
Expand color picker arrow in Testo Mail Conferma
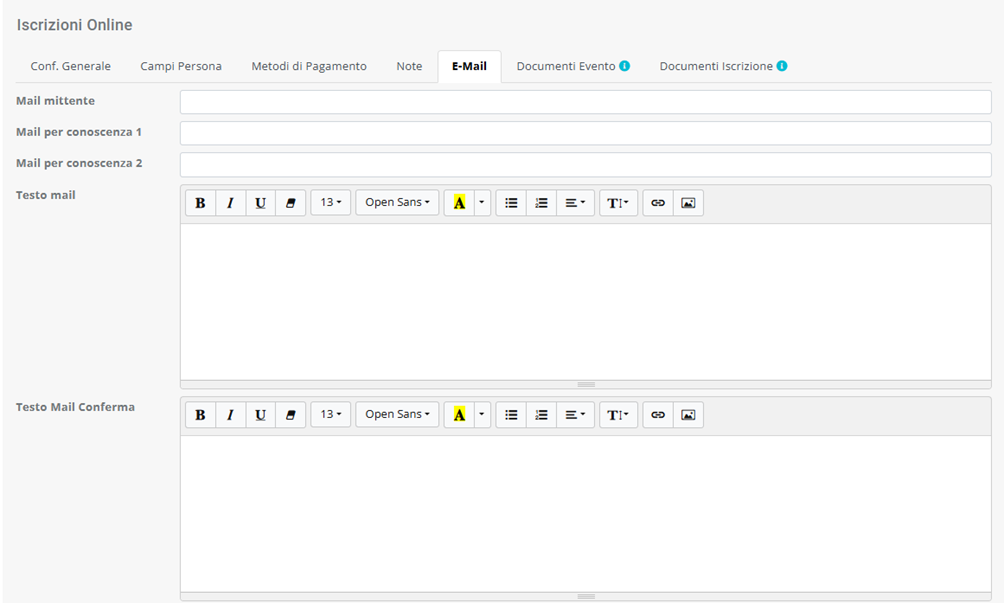pos(482,415)
